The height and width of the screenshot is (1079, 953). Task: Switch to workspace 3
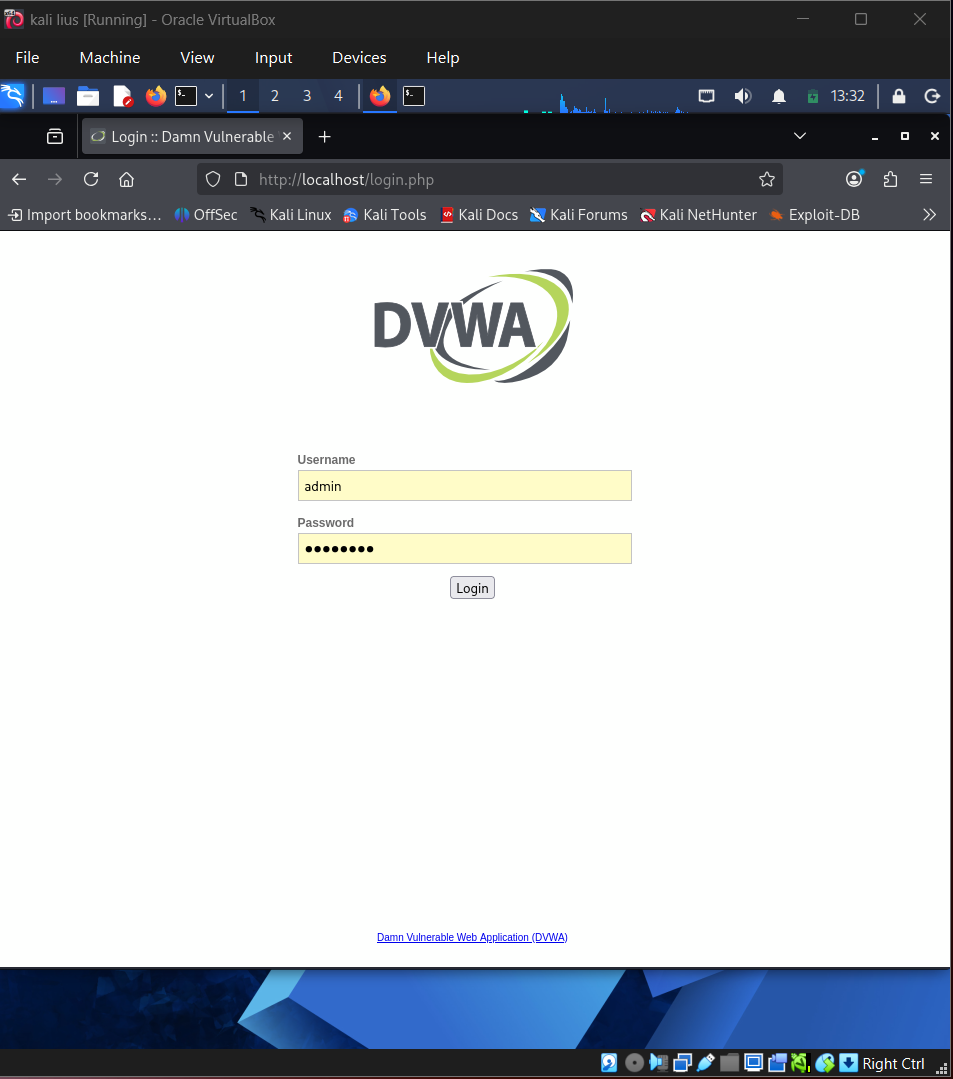307,96
